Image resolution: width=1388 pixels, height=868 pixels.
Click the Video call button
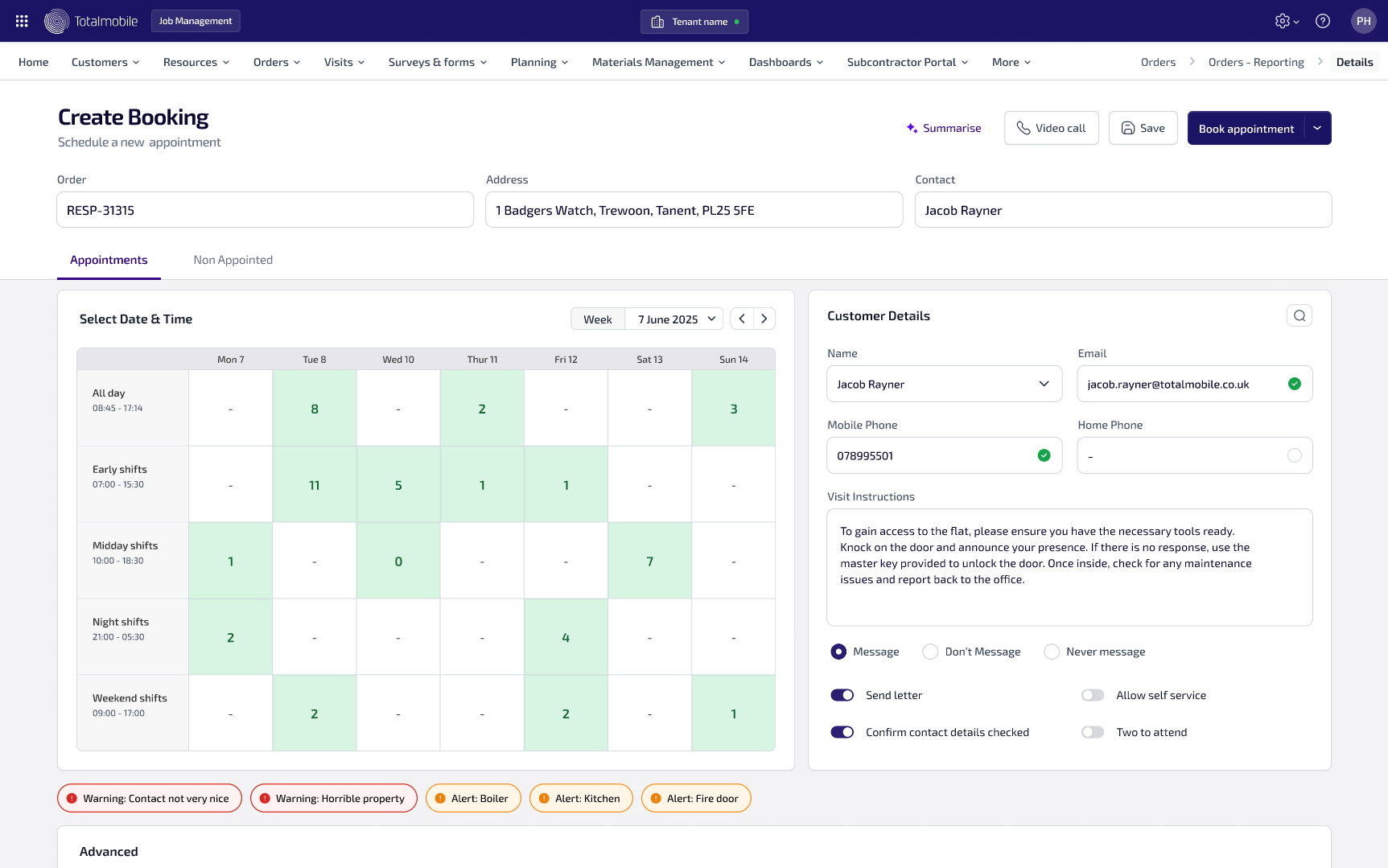pos(1051,128)
